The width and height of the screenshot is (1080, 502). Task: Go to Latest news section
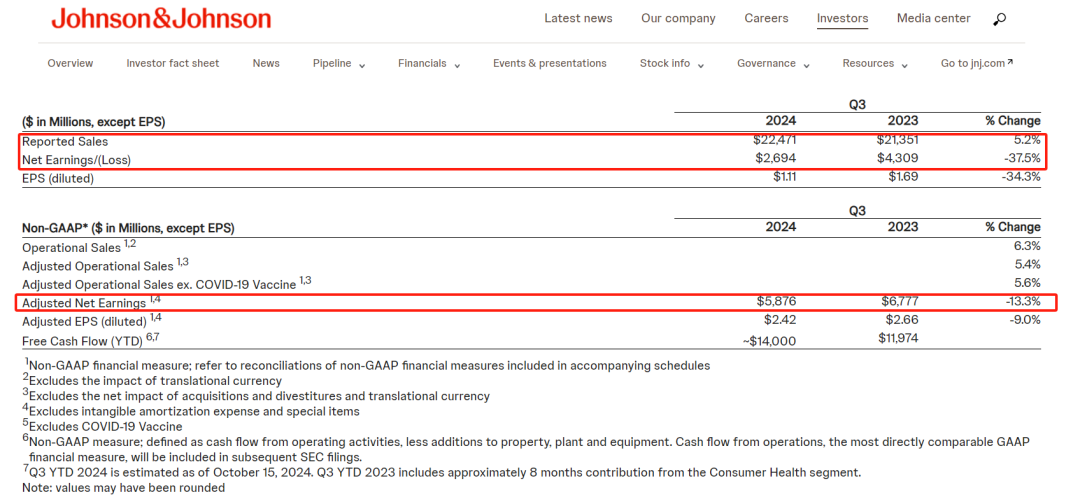[578, 19]
